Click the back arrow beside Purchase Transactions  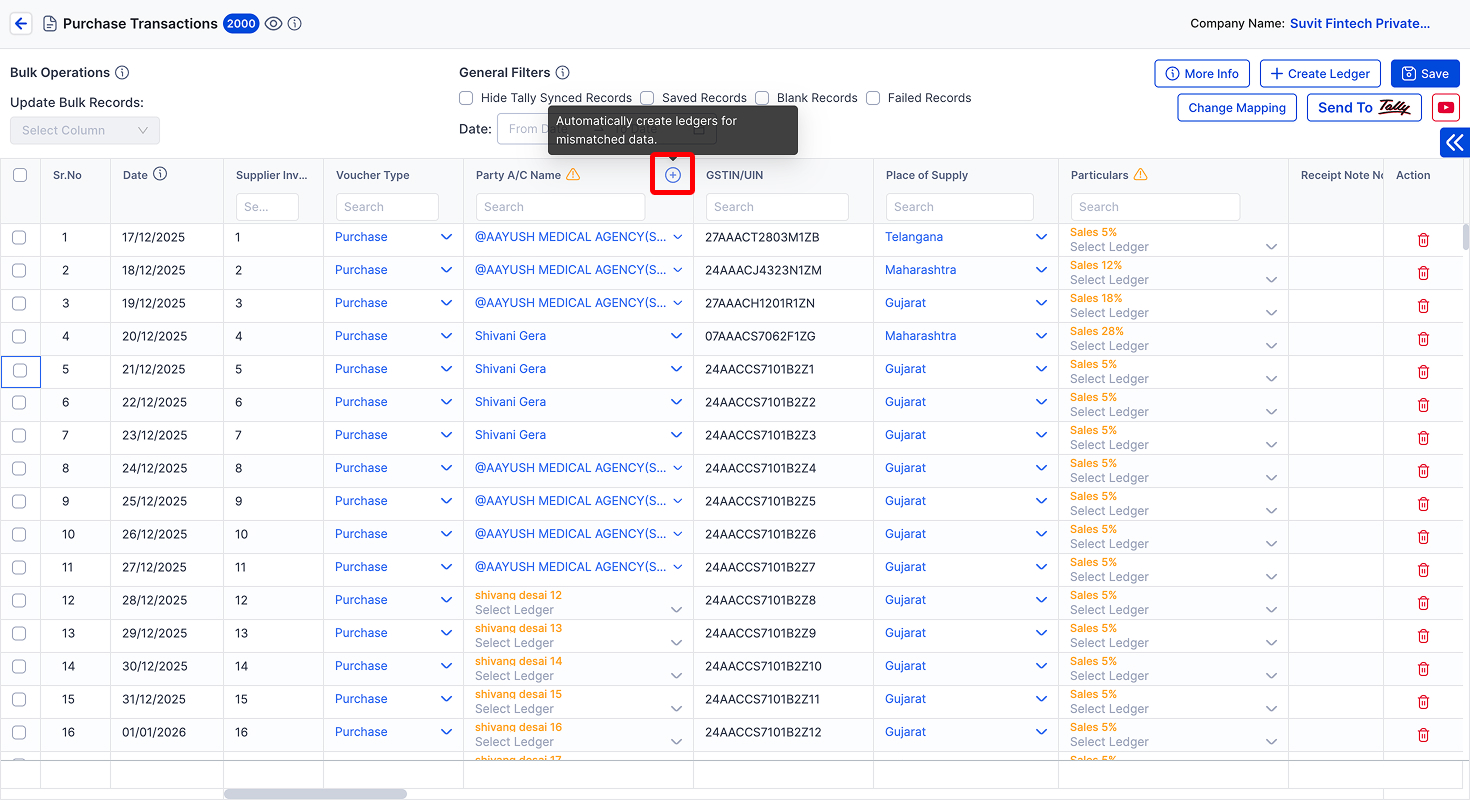point(21,23)
